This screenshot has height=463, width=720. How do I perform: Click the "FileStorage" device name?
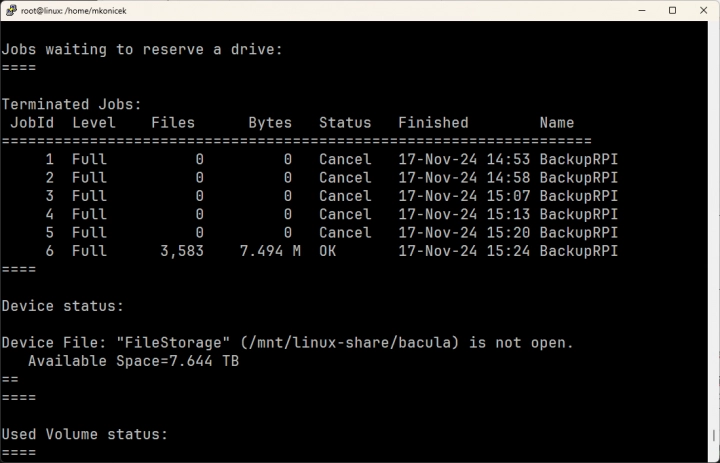pos(173,343)
